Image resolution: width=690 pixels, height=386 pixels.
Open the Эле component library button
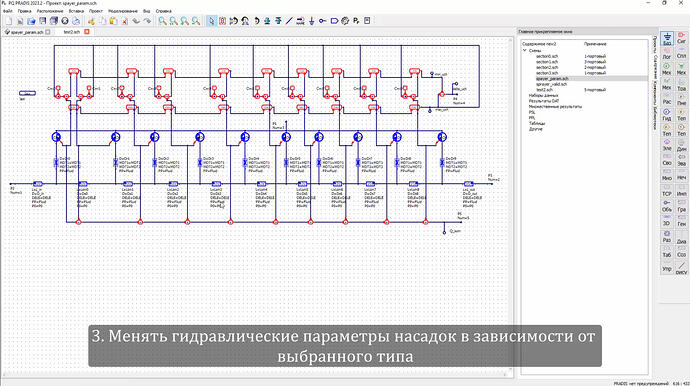(x=667, y=145)
